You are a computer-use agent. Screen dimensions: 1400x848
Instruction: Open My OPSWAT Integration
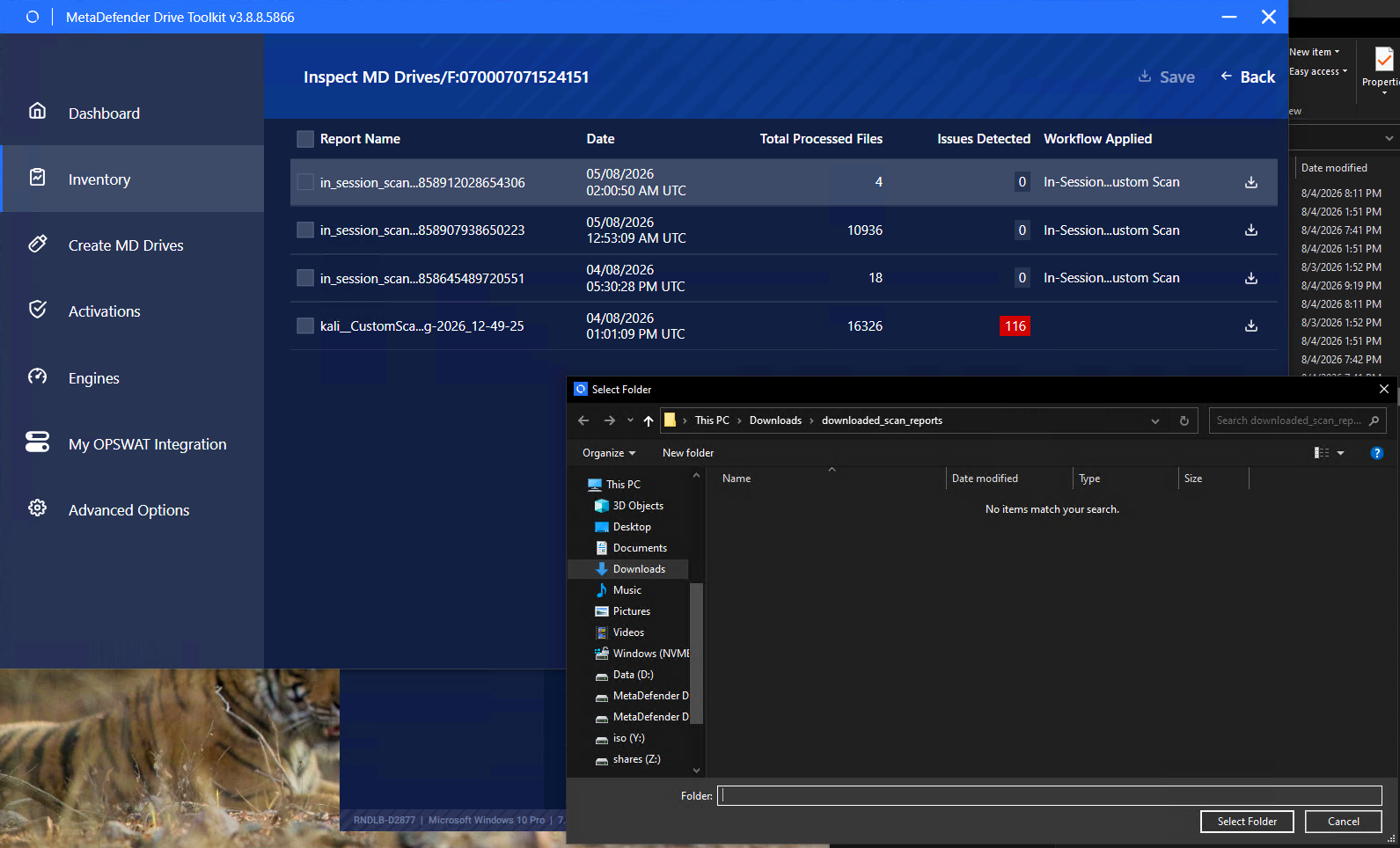coord(132,443)
